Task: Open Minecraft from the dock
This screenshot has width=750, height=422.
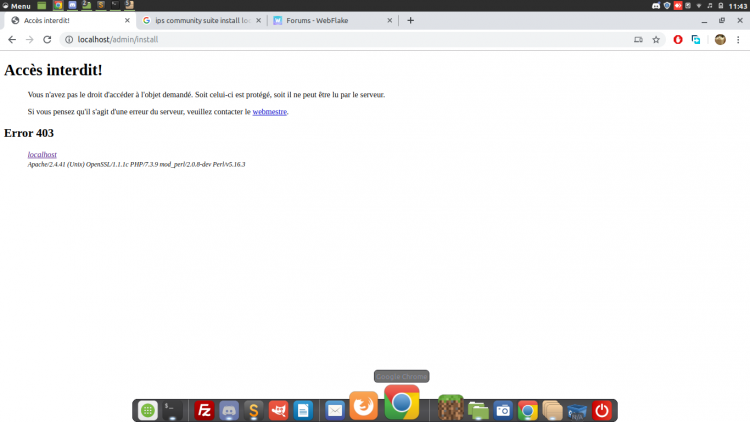Action: (451, 408)
